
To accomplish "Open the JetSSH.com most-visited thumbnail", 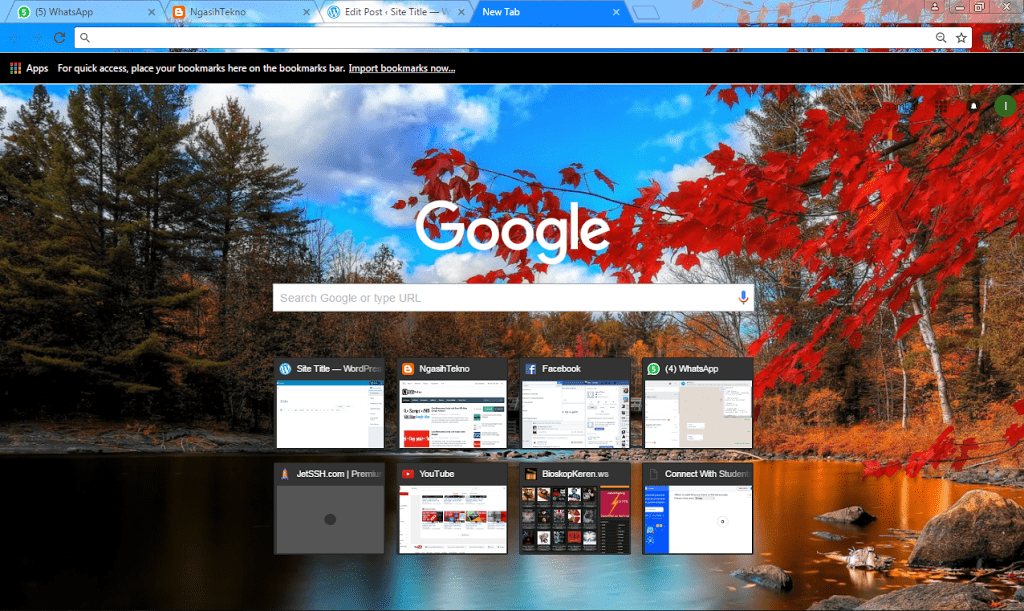I will click(330, 509).
